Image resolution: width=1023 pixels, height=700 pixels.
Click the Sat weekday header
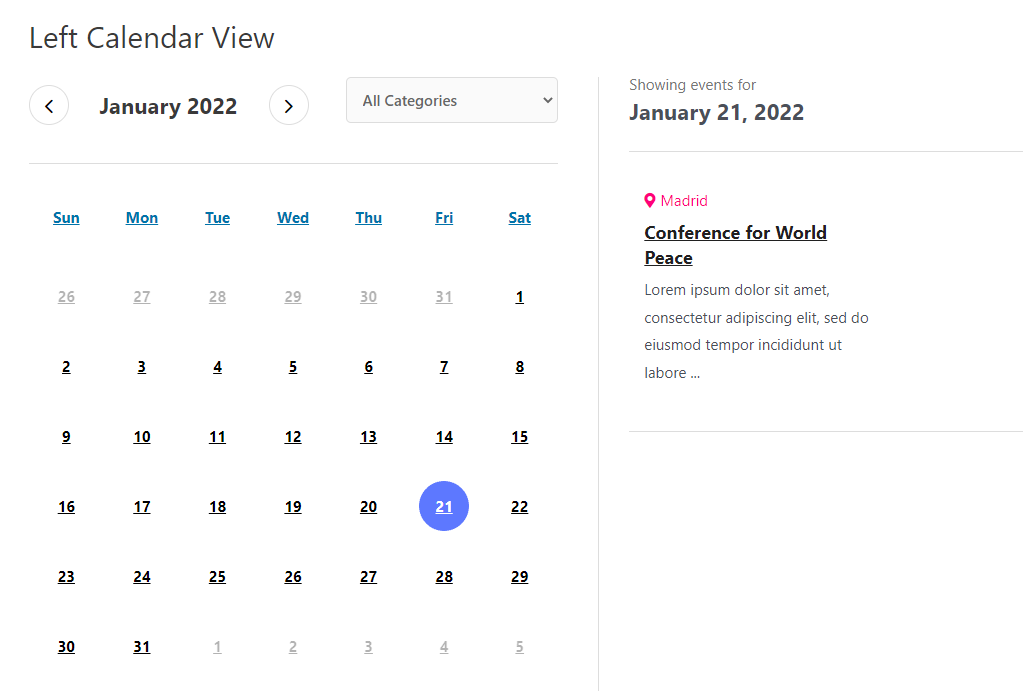(520, 218)
